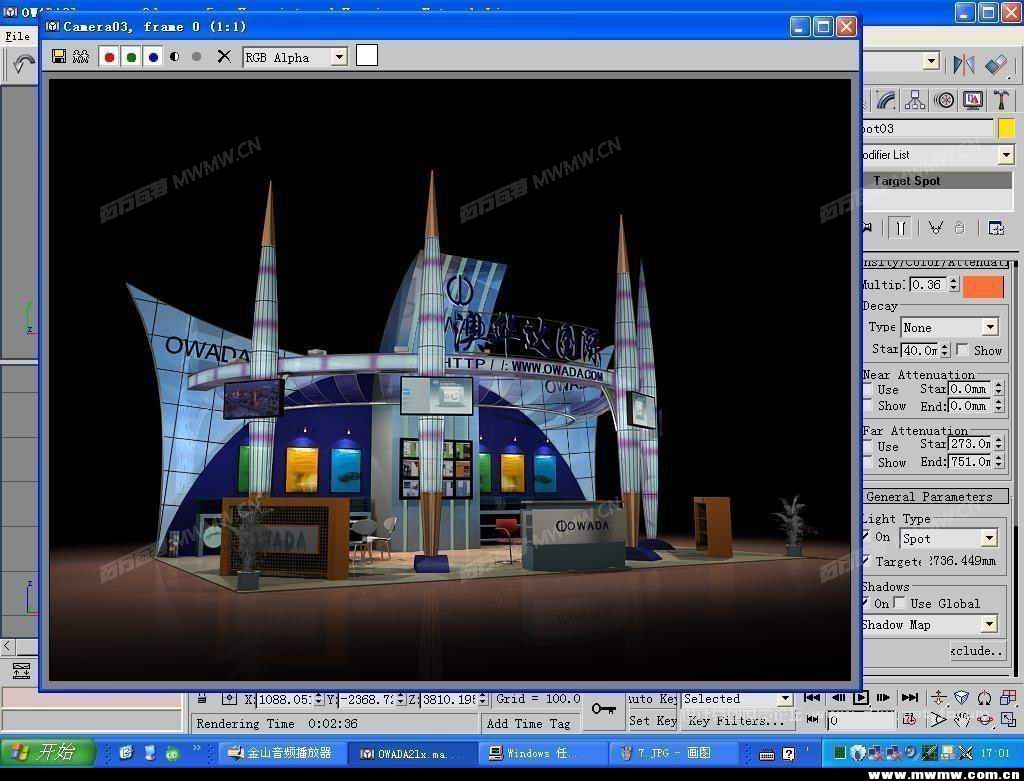Clone the rendered frame window
Image resolution: width=1024 pixels, height=781 pixels.
[81, 57]
